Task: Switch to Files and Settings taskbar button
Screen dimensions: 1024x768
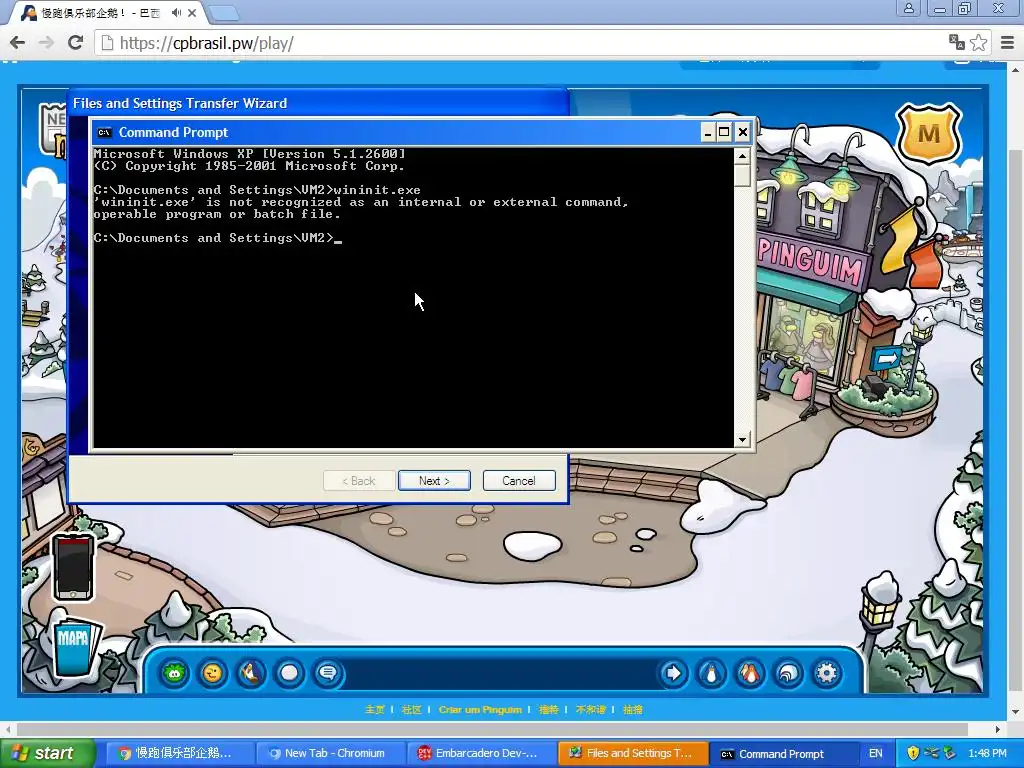Action: click(x=632, y=754)
